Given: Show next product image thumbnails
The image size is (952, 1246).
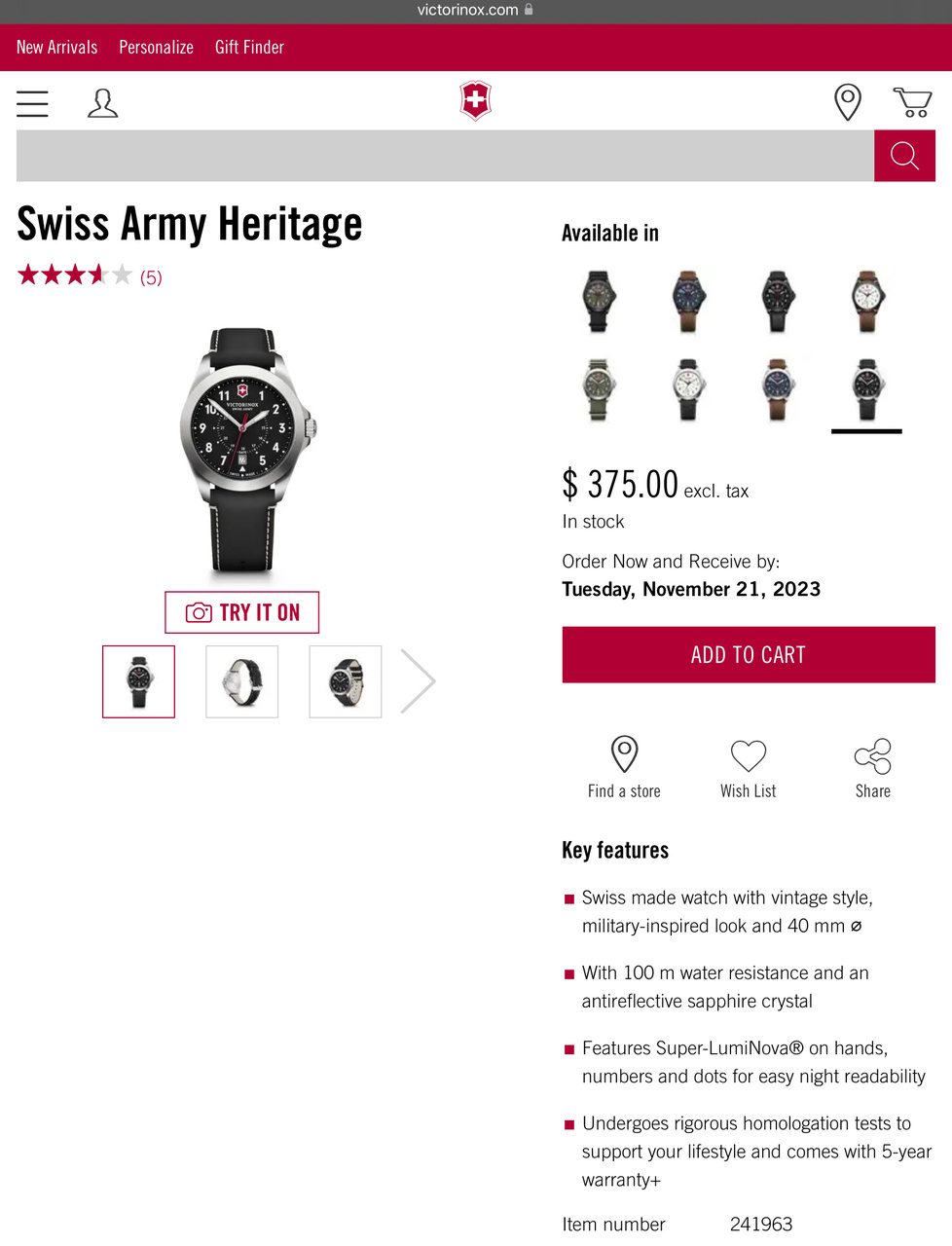Looking at the screenshot, I should pyautogui.click(x=418, y=681).
